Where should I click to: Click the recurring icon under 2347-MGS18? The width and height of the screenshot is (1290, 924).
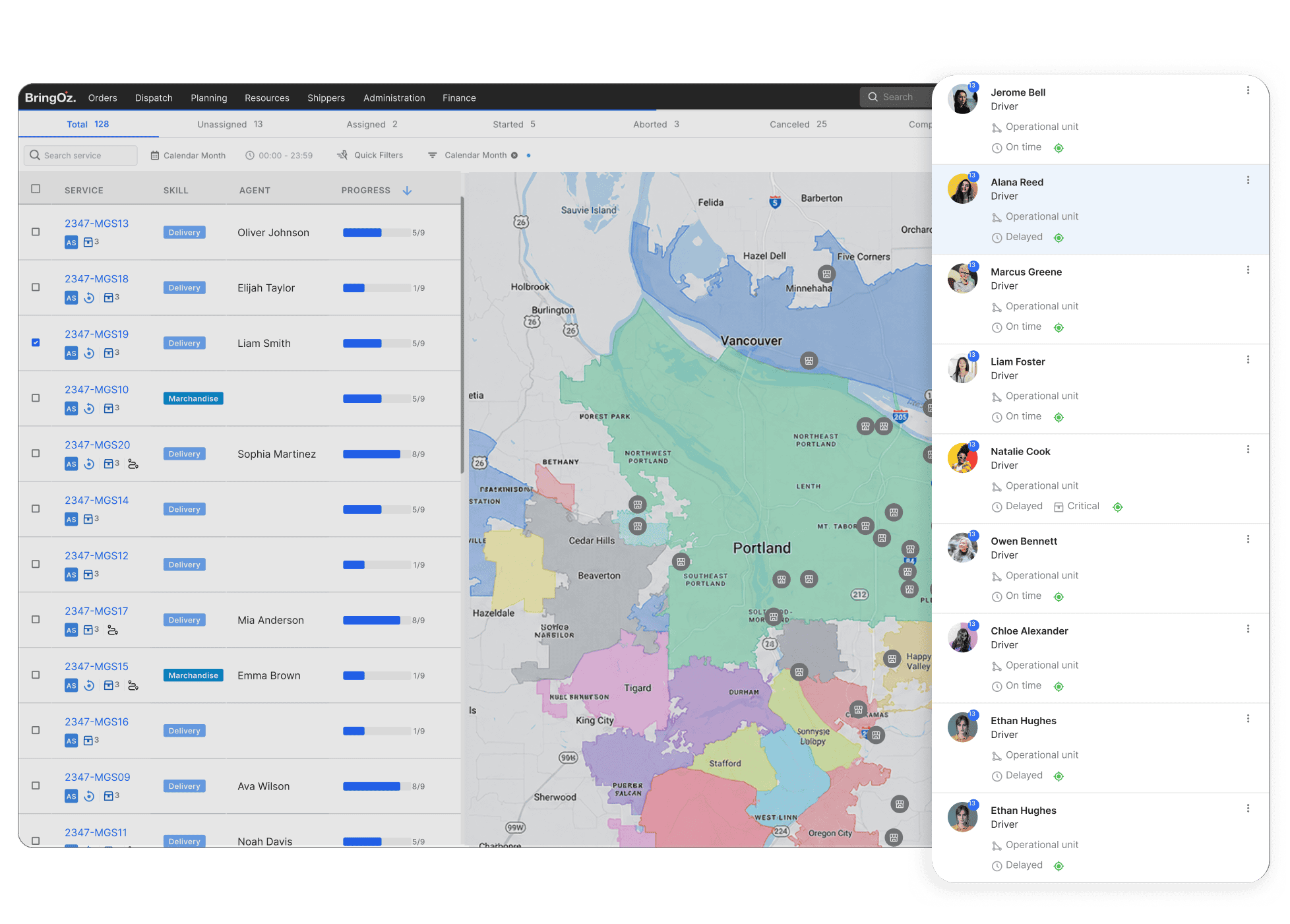pos(90,297)
